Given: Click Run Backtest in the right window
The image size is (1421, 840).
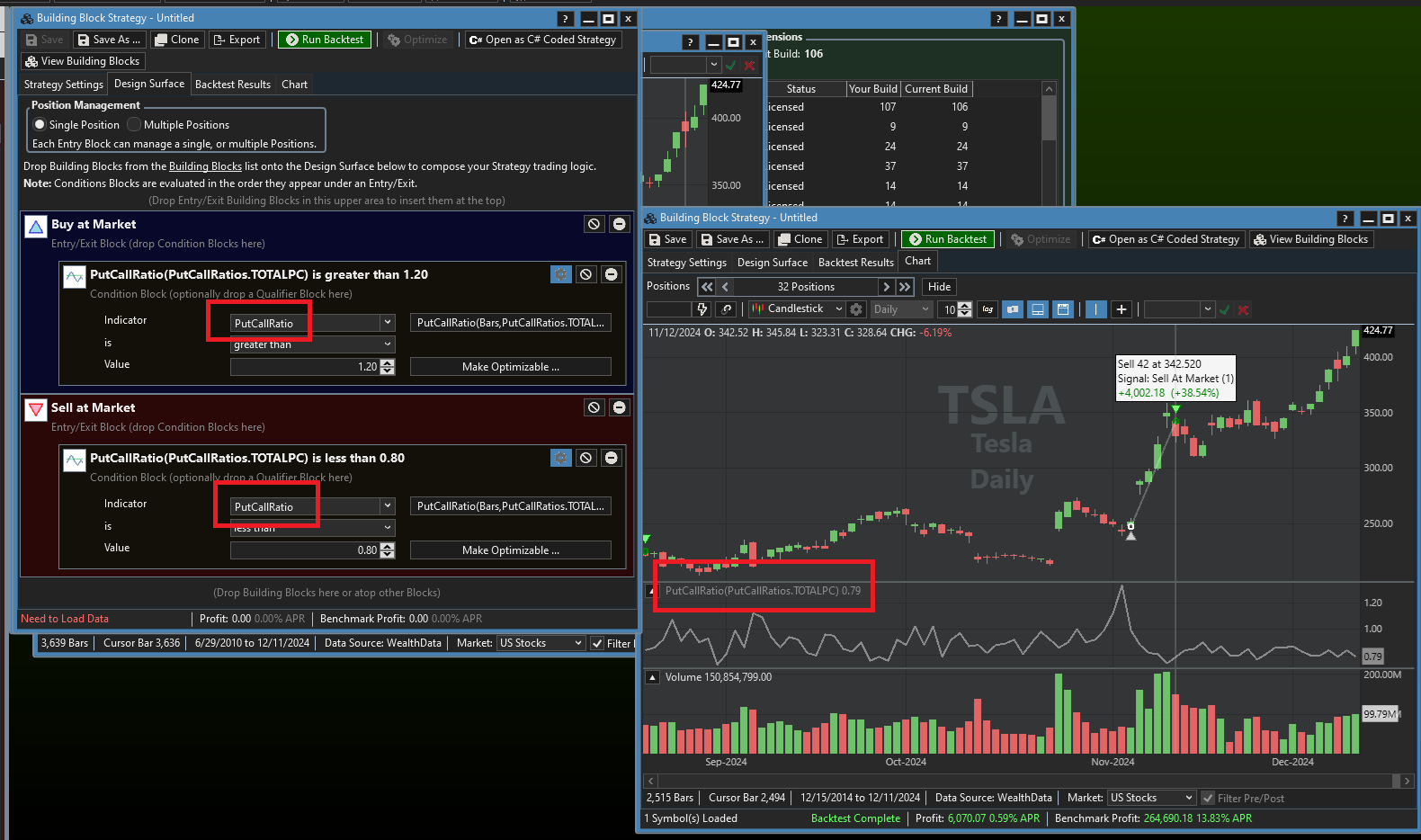Looking at the screenshot, I should coord(947,239).
